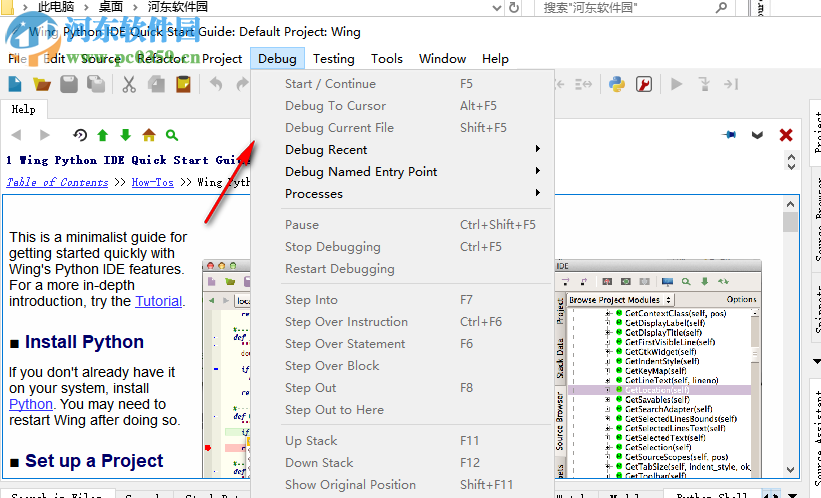Image resolution: width=821 pixels, height=498 pixels.
Task: Click the Copy toolbar icon
Action: click(x=156, y=84)
